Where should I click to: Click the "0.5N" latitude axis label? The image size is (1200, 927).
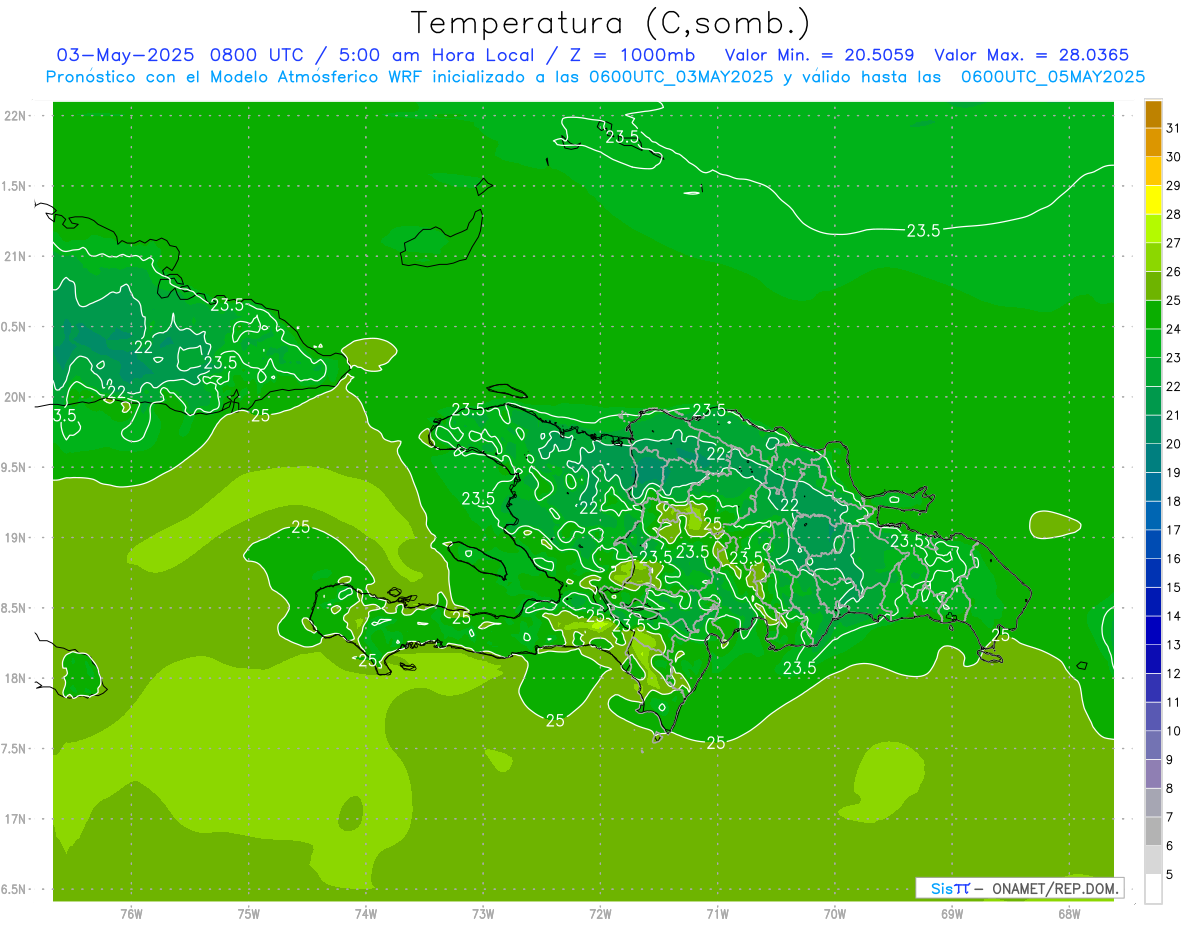coord(15,327)
